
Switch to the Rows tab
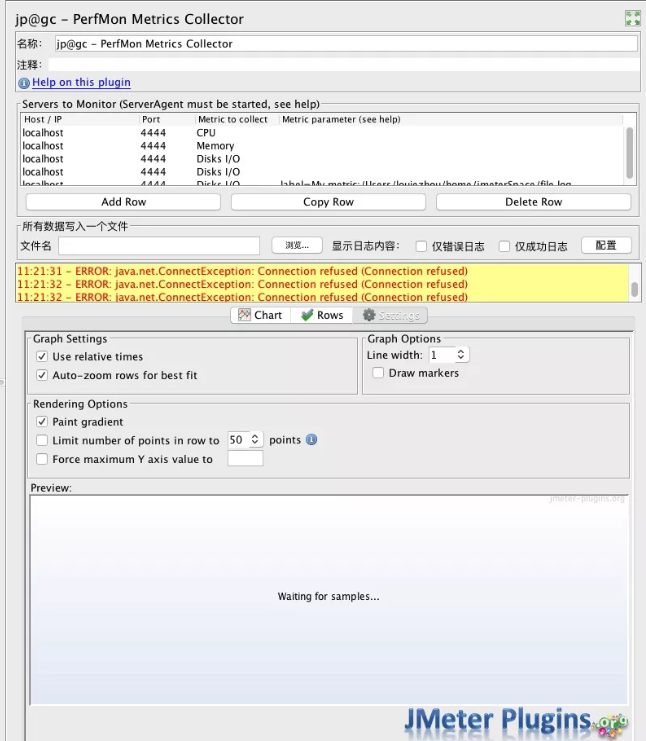click(x=322, y=315)
